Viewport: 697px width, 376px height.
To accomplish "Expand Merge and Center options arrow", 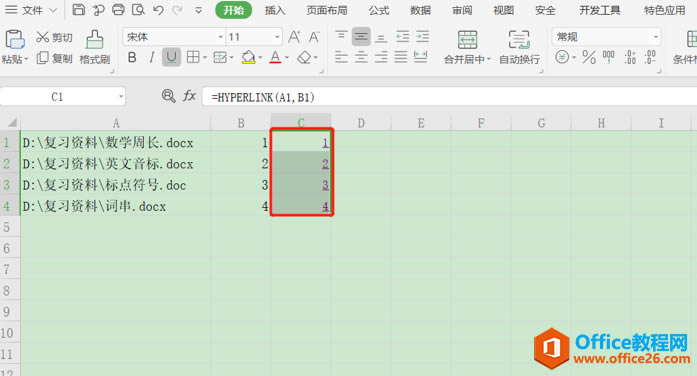I will pyautogui.click(x=489, y=59).
